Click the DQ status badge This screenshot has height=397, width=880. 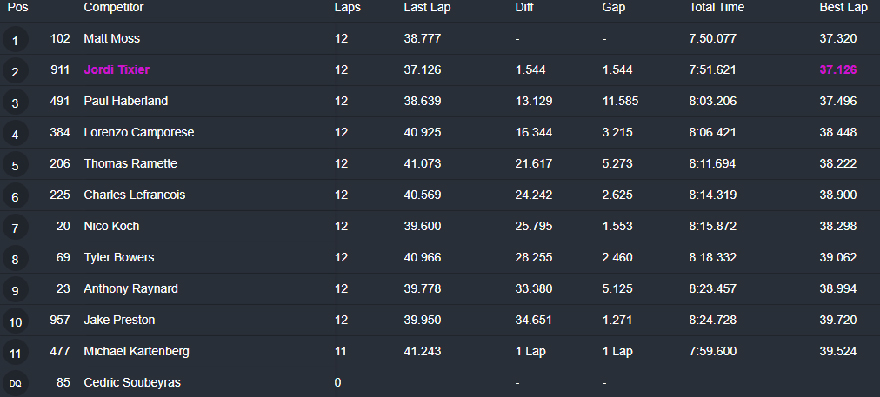pos(15,384)
